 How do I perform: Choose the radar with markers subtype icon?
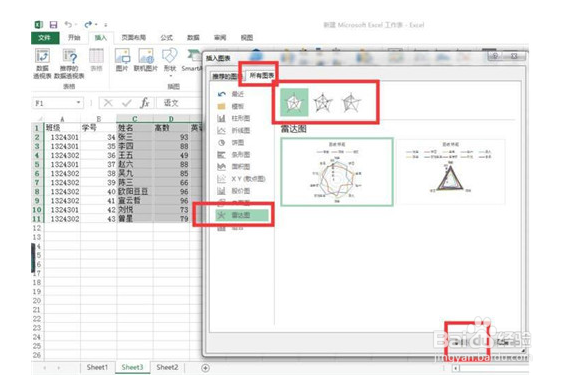[322, 102]
